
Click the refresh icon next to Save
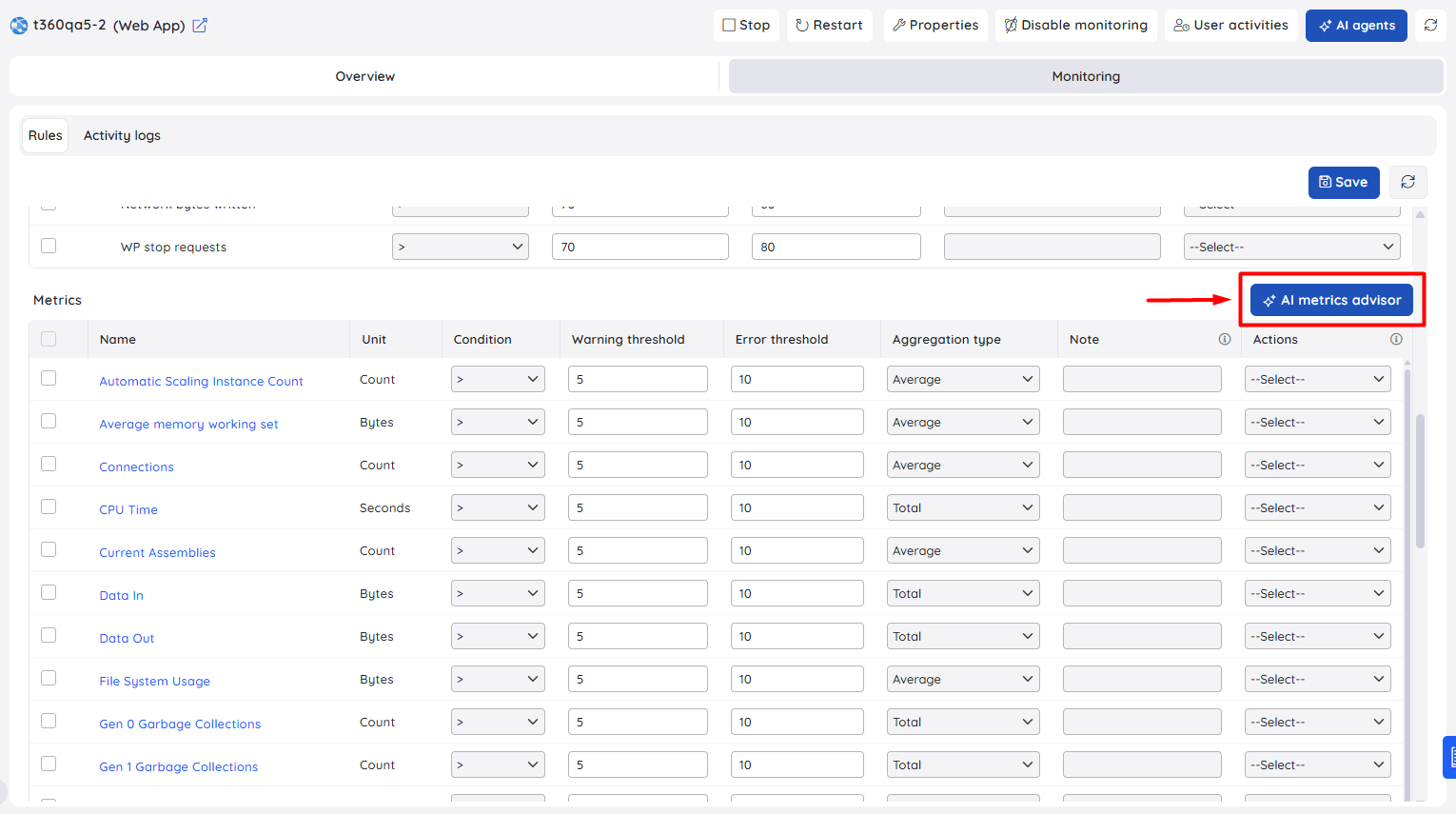coord(1408,182)
